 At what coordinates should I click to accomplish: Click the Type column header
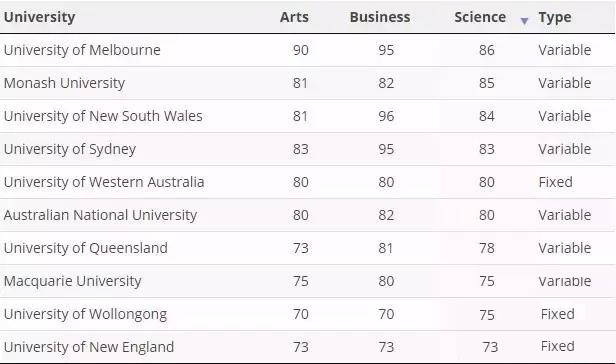coord(555,17)
